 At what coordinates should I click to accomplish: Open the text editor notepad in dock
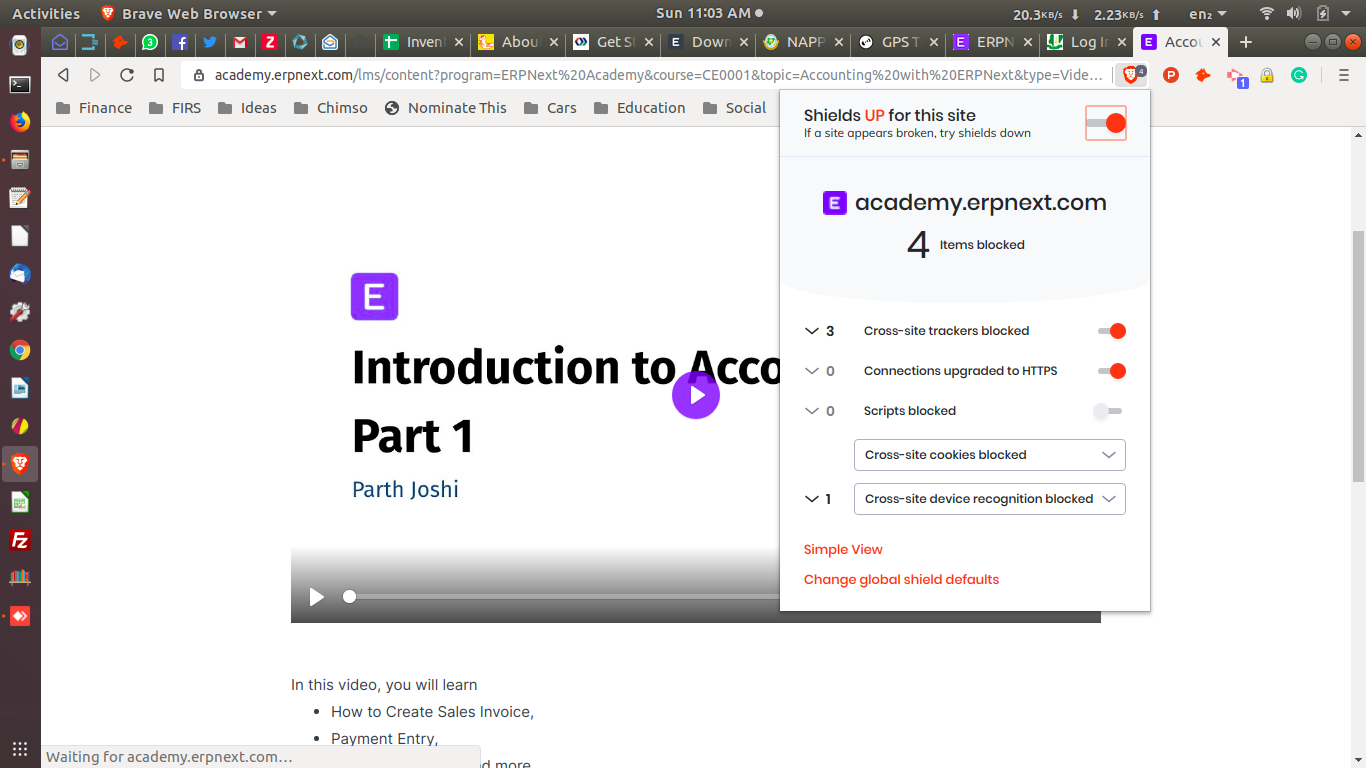(x=20, y=198)
